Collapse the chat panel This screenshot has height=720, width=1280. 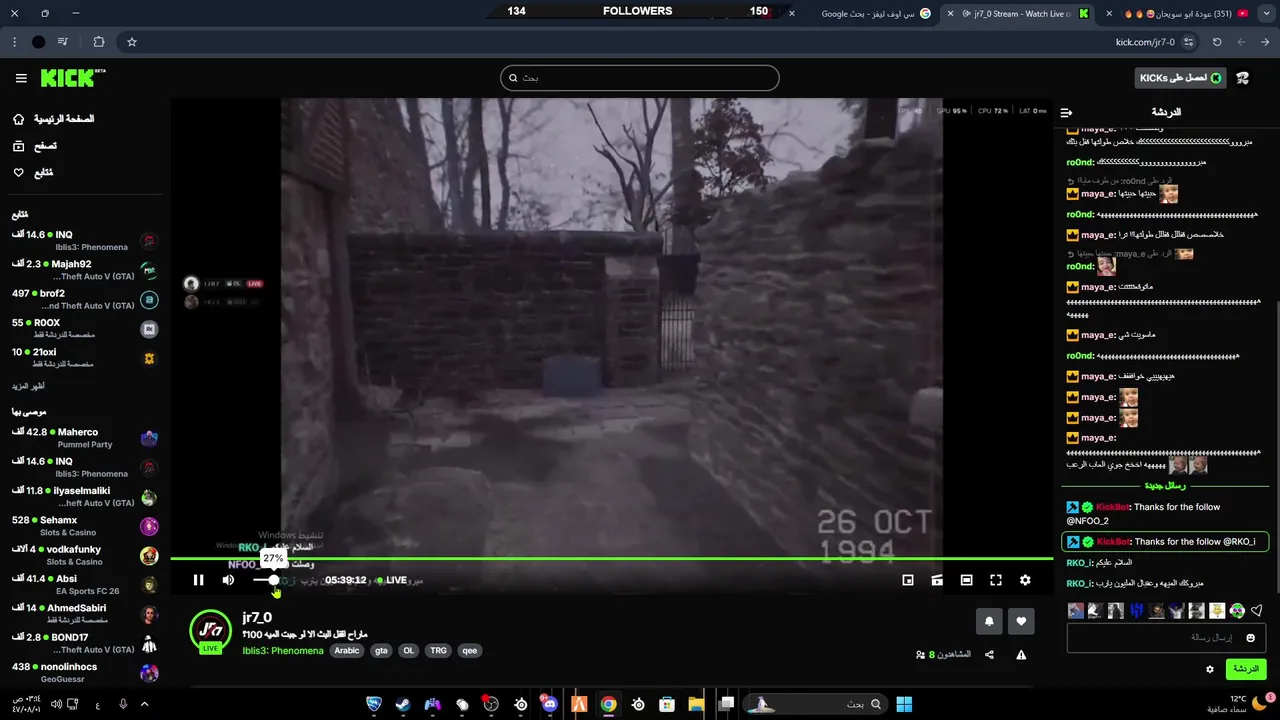[x=1066, y=112]
